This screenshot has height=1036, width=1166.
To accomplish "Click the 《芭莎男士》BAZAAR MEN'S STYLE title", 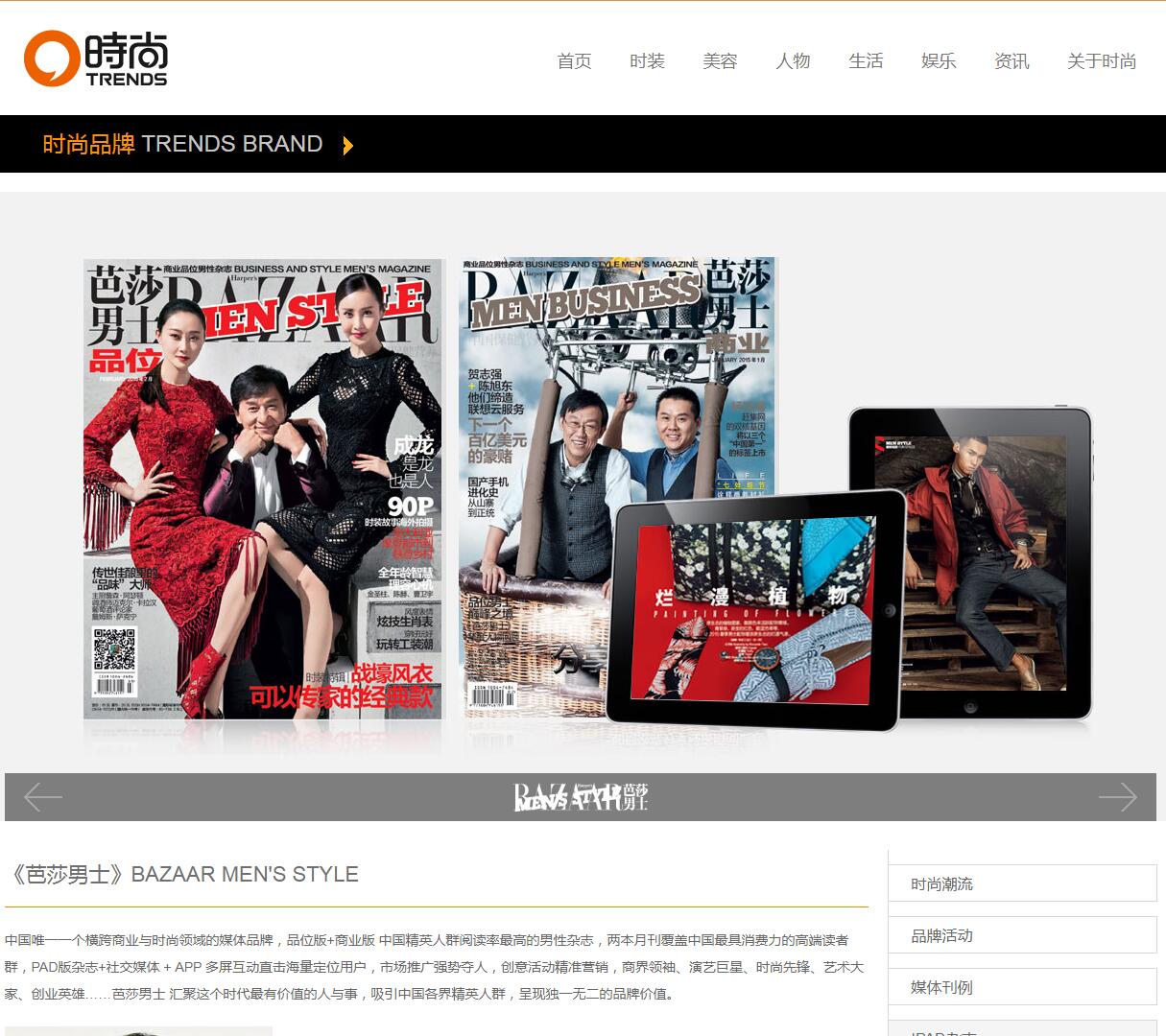I will point(182,874).
